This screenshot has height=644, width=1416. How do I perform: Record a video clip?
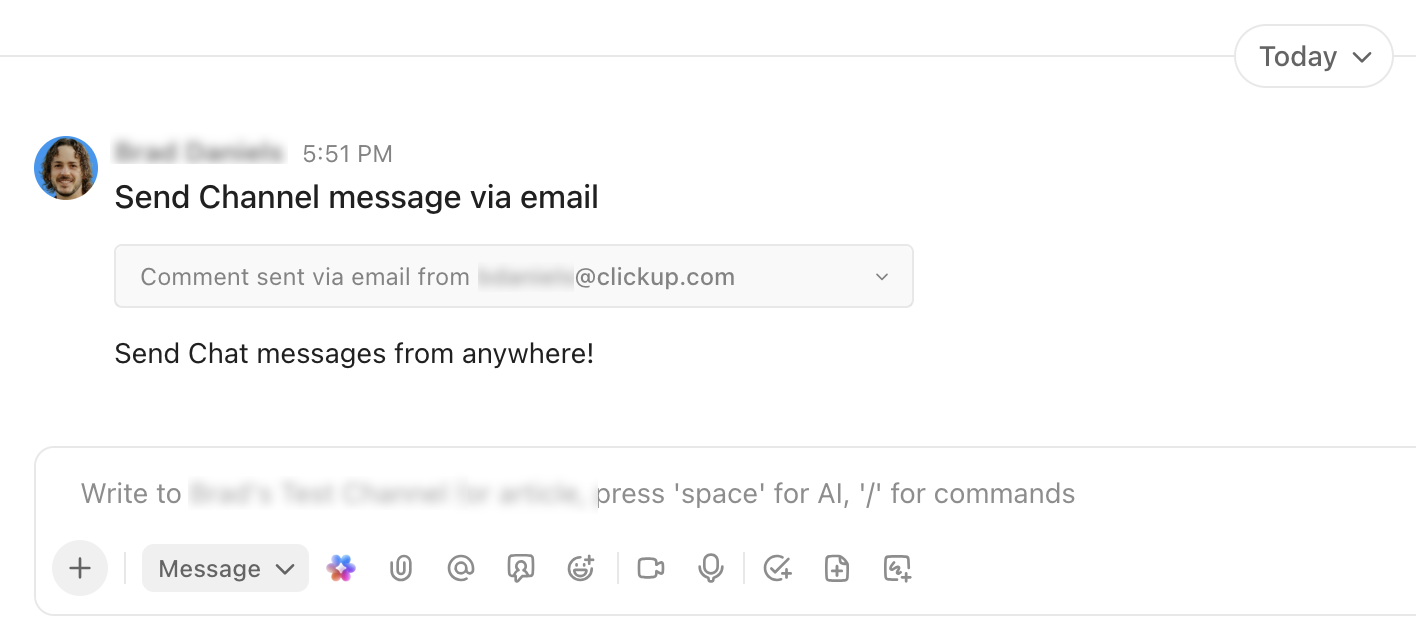click(x=651, y=568)
